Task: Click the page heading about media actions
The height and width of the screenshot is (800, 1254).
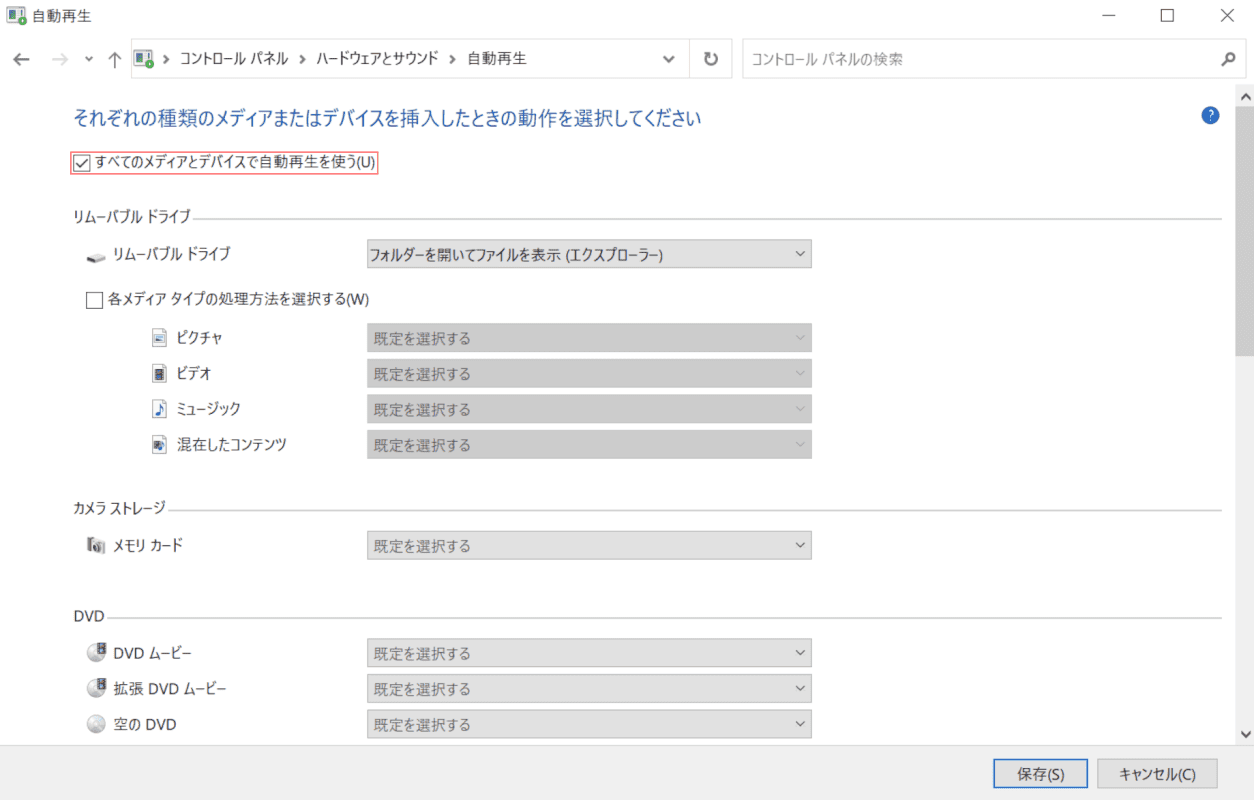Action: coord(387,118)
